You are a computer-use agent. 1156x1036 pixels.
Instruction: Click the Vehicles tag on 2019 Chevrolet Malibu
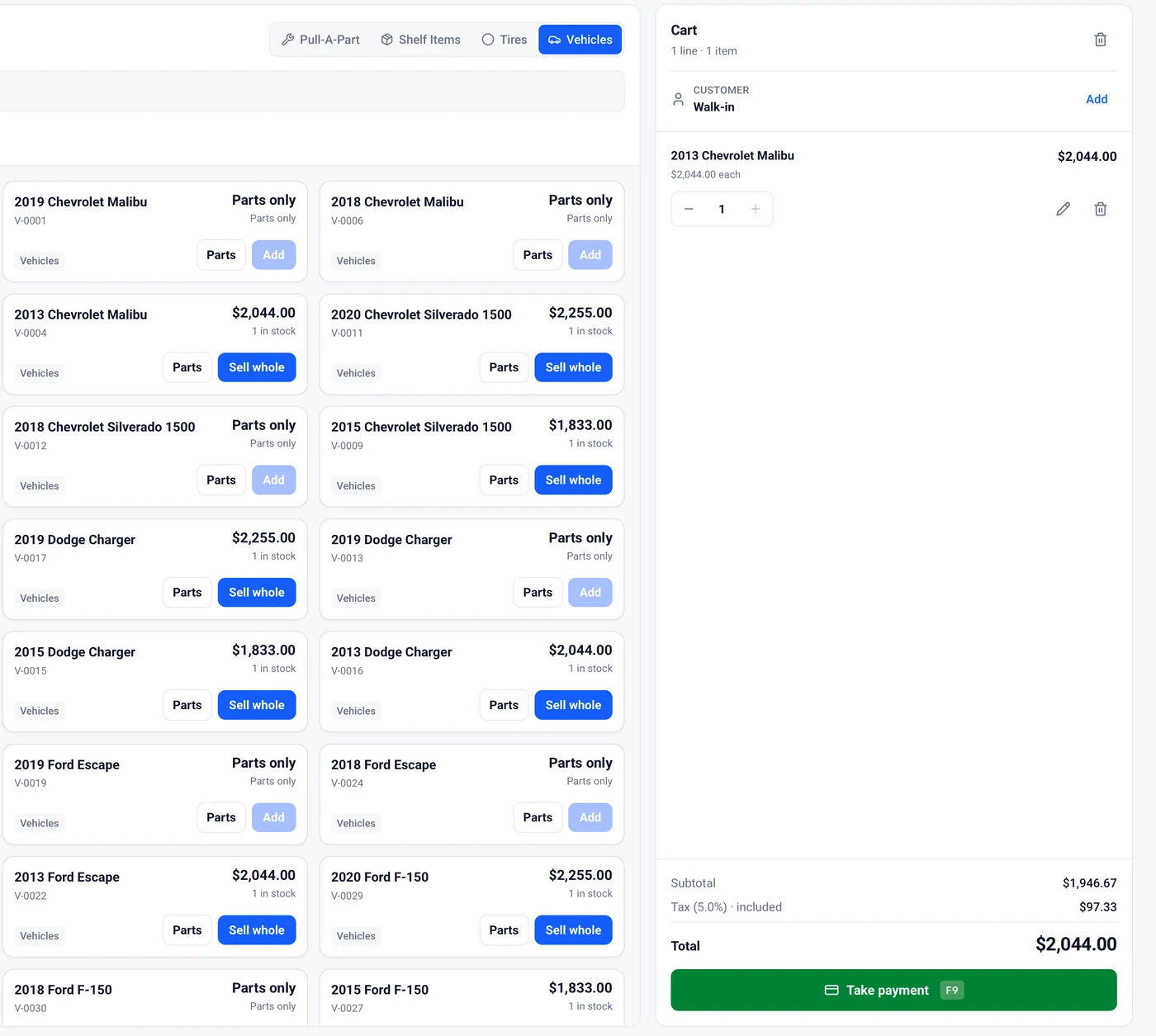pyautogui.click(x=40, y=261)
